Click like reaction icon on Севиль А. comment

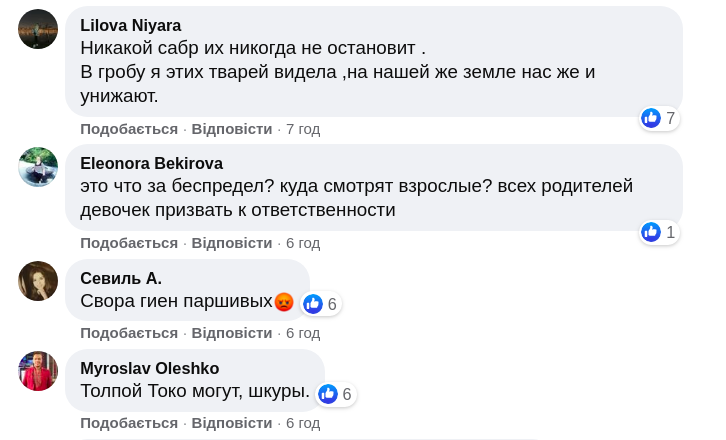313,303
